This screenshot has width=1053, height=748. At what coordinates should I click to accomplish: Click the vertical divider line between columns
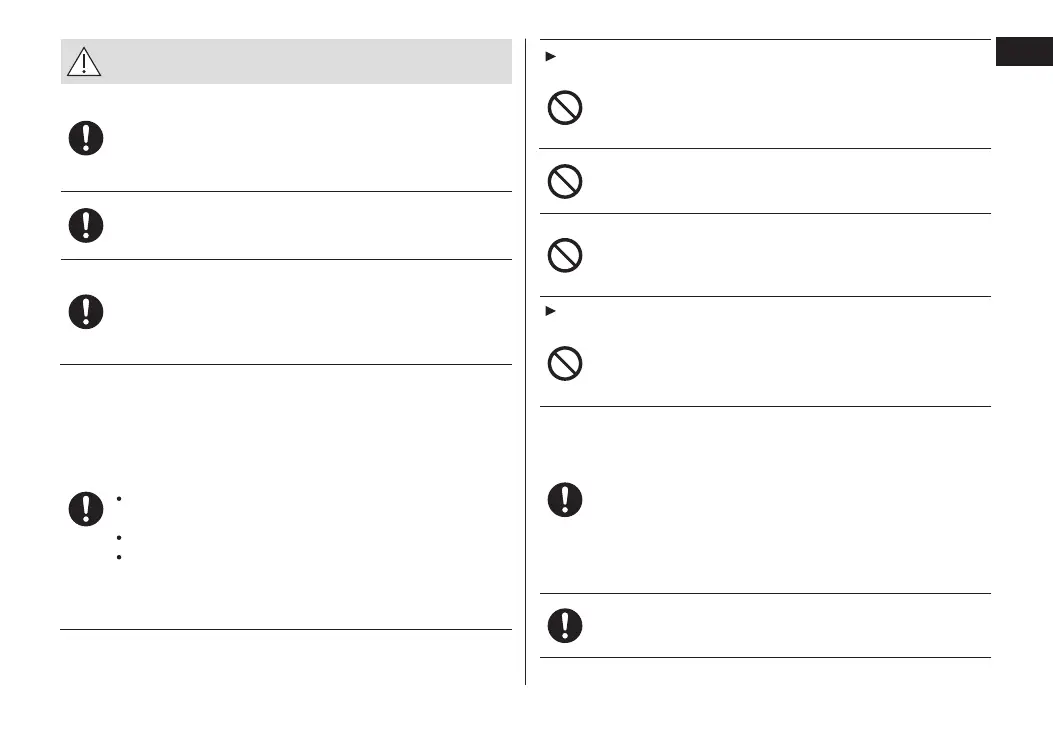(526, 360)
